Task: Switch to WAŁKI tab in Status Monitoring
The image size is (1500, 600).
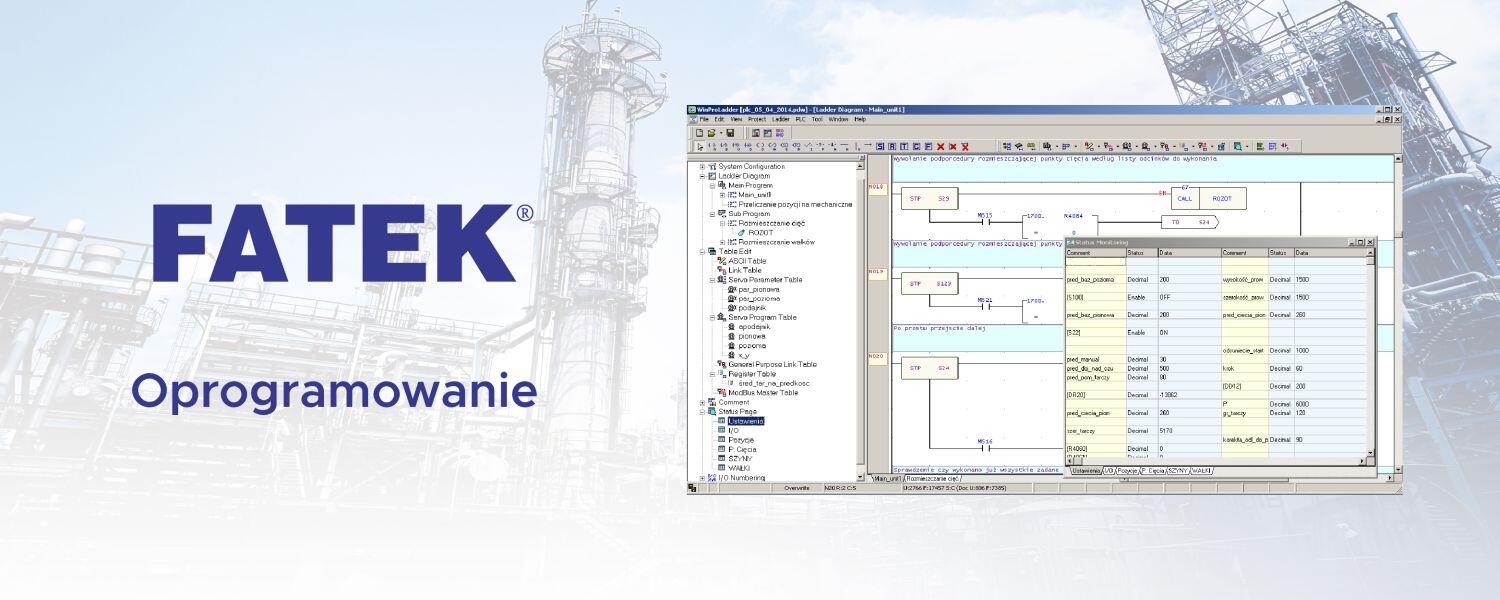Action: point(1202,470)
